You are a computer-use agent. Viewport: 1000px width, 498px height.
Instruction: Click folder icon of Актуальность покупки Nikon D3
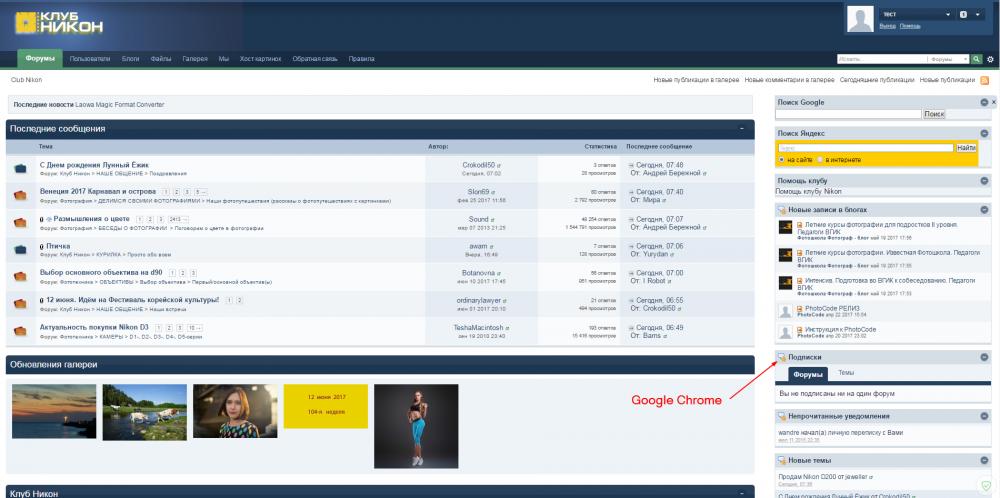[20, 330]
